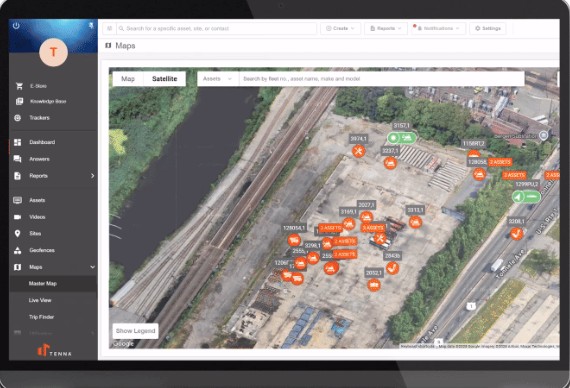Click the Google logo on map
Image resolution: width=570 pixels, height=388 pixels.
[123, 344]
